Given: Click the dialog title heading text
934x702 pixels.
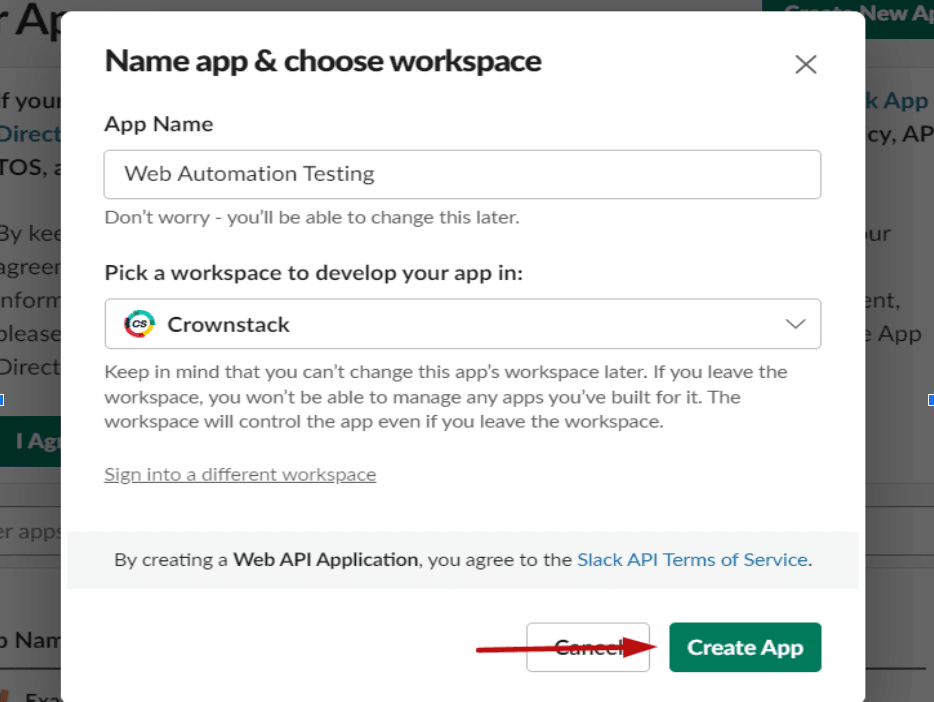Looking at the screenshot, I should [323, 61].
